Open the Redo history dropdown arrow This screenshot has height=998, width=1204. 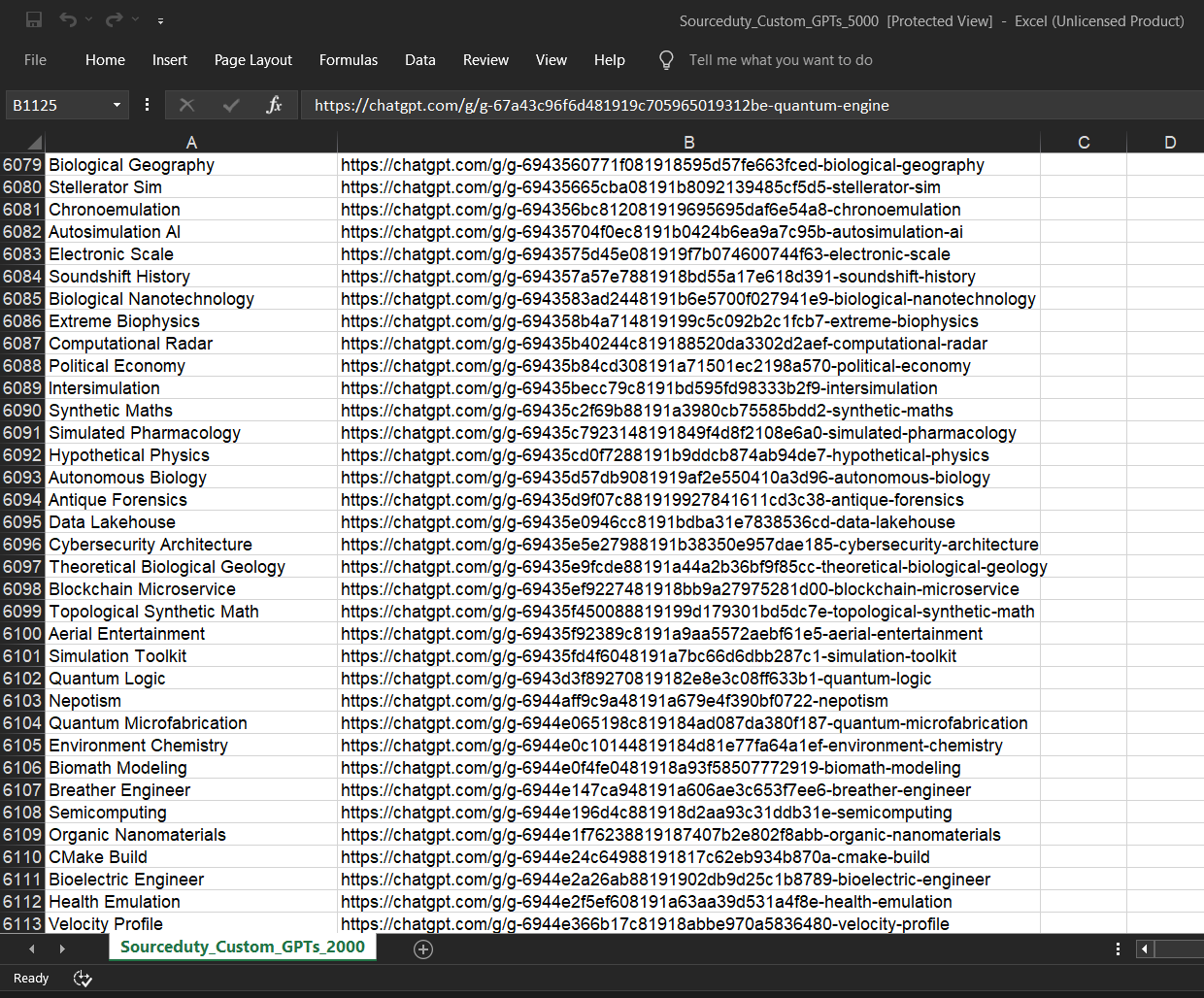tap(135, 19)
